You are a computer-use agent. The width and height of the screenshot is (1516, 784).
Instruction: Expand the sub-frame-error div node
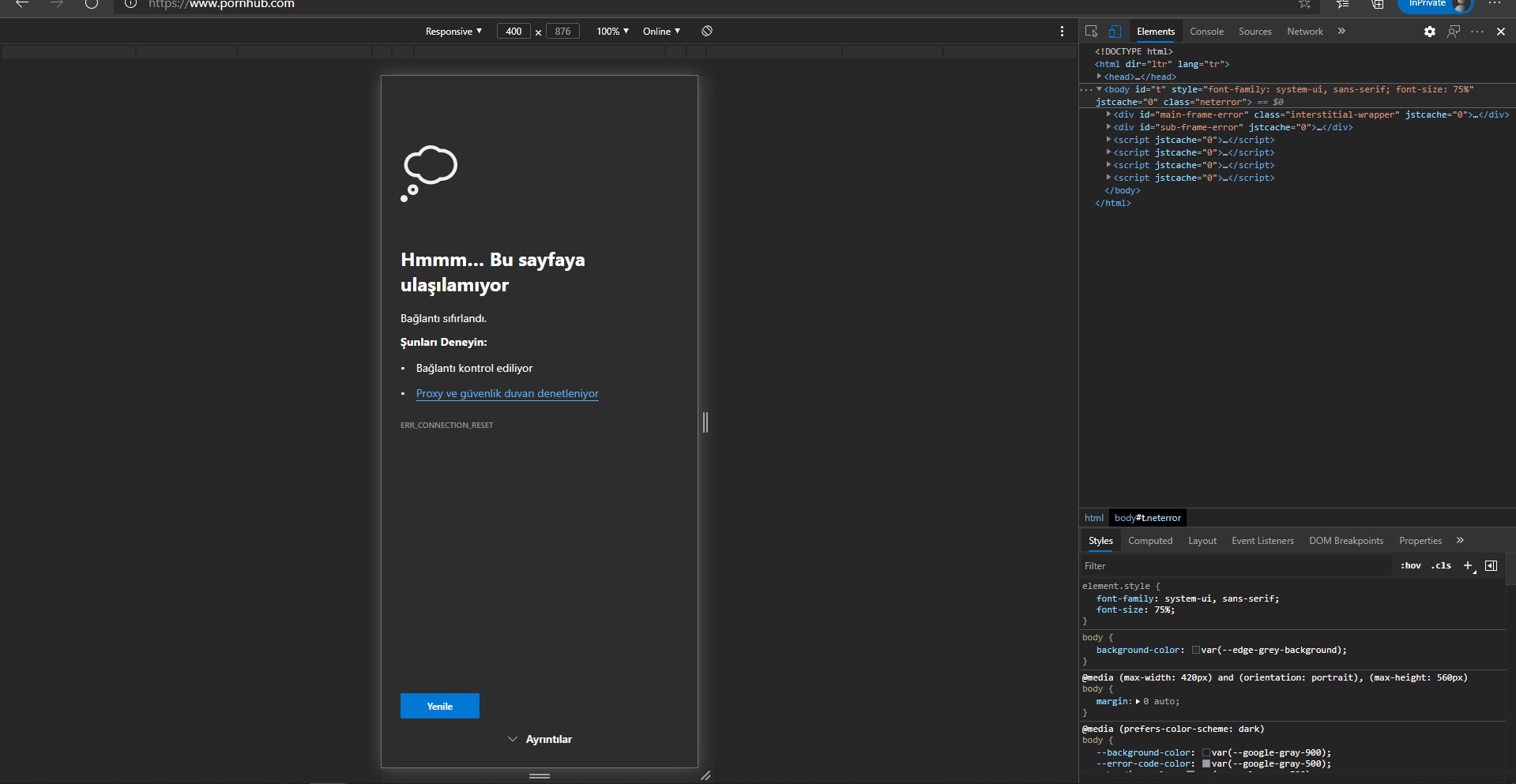1108,127
